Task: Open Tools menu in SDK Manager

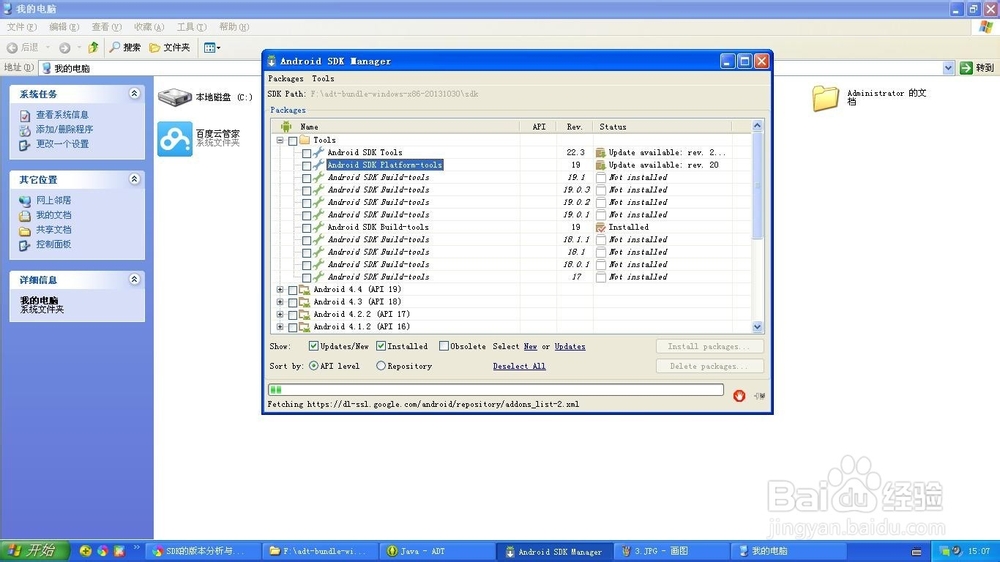Action: pyautogui.click(x=323, y=78)
